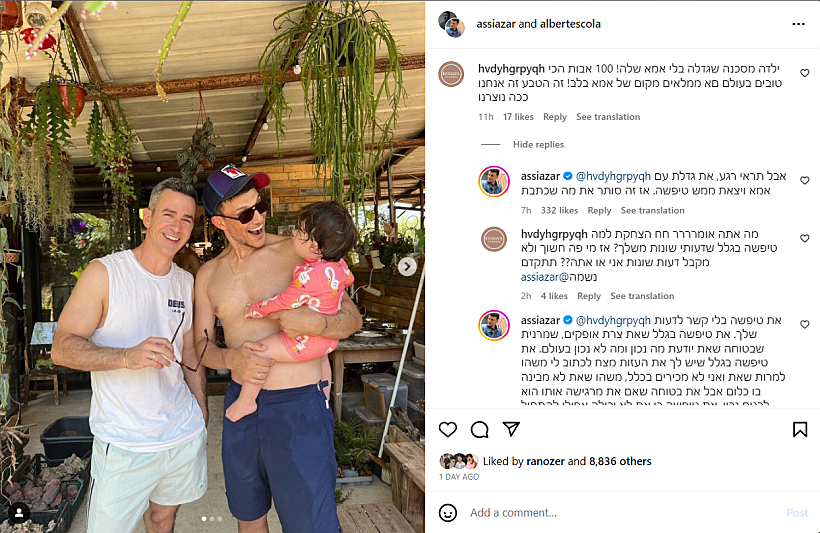The height and width of the screenshot is (533, 820).
Task: Select the second carousel dot indicator
Action: pos(212,519)
